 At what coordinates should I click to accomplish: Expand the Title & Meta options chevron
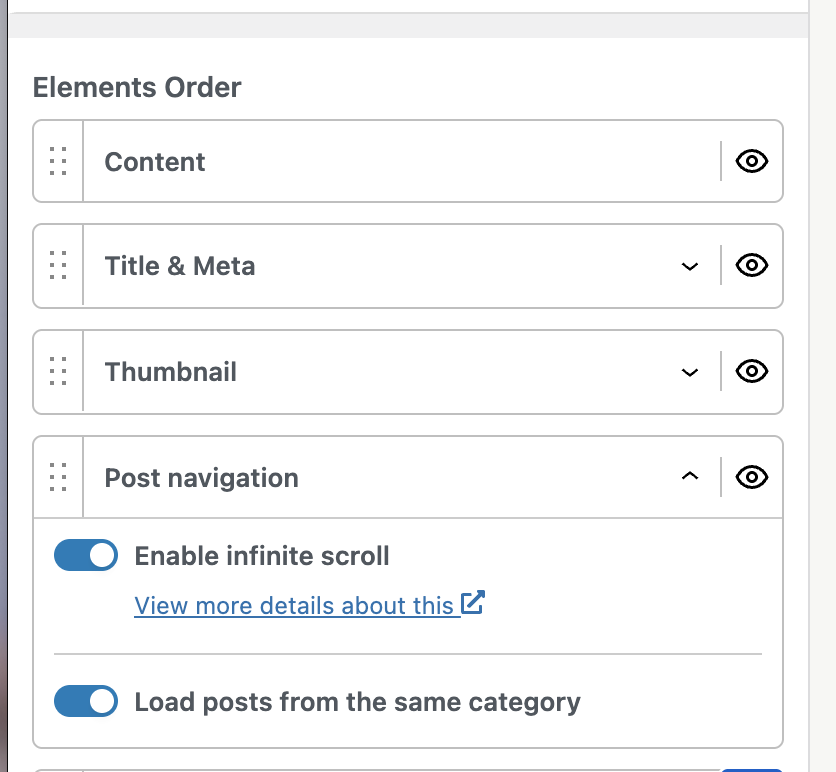click(x=689, y=266)
